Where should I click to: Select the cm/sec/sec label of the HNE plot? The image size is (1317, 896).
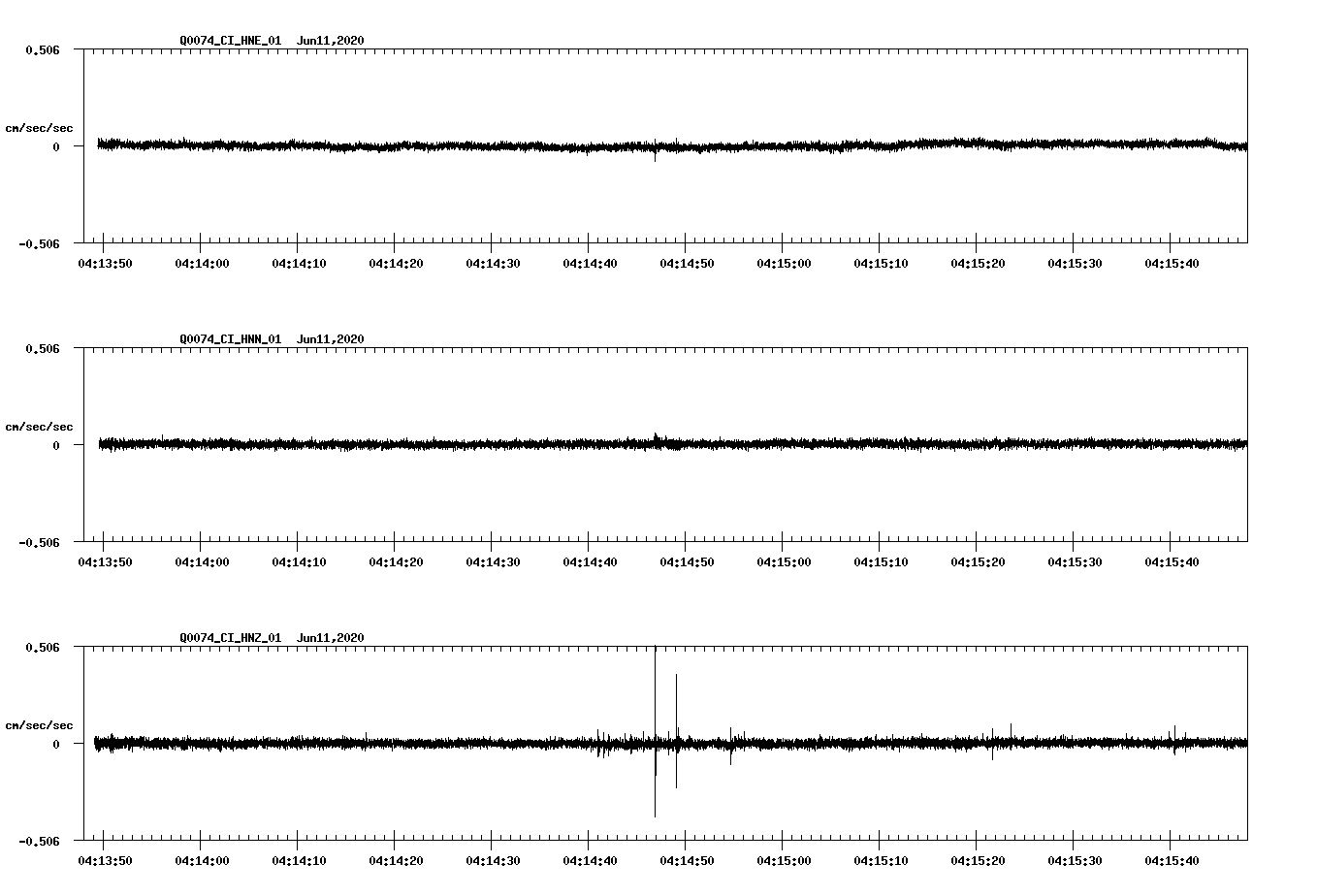(x=39, y=128)
